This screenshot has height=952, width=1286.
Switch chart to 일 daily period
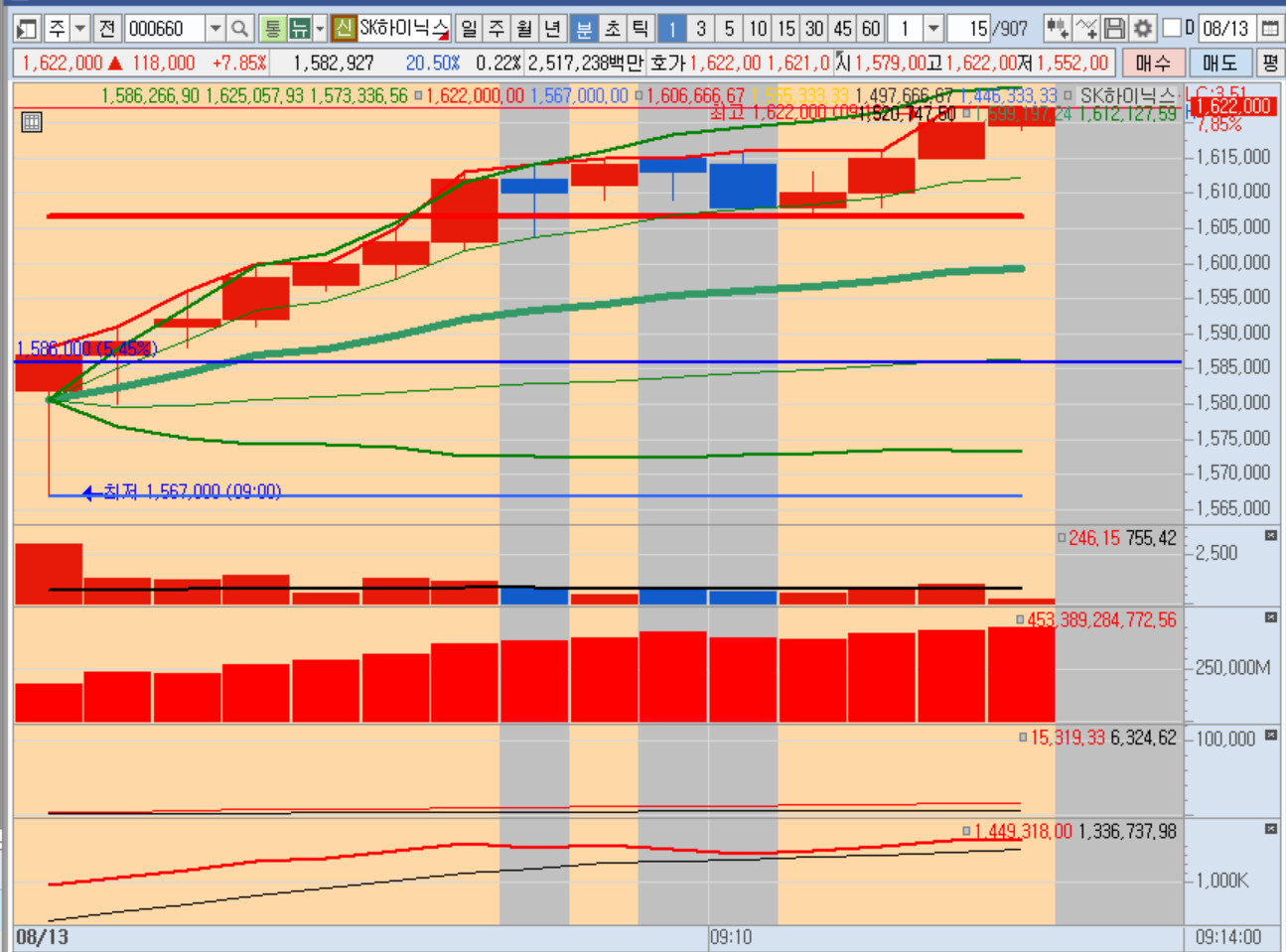point(469,29)
